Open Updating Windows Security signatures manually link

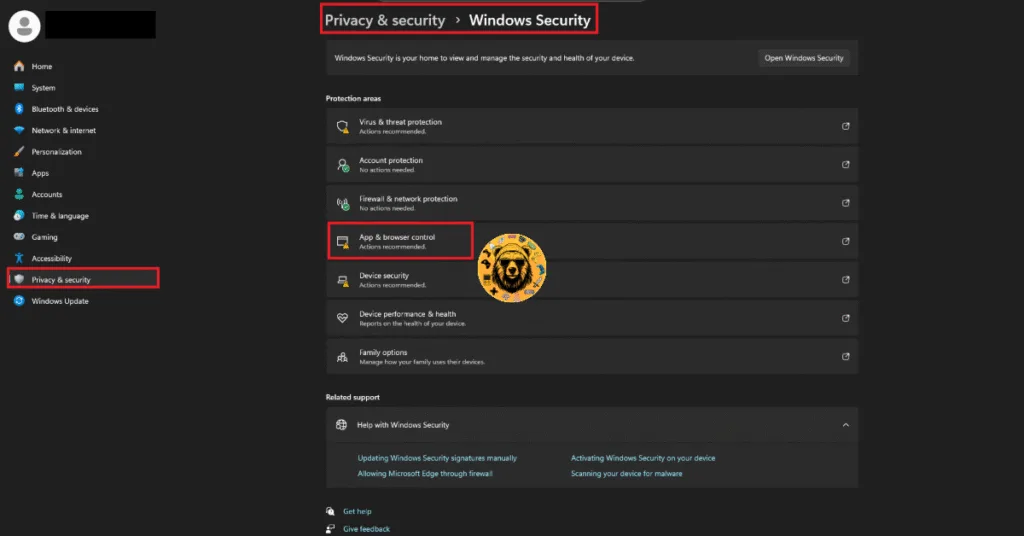coord(437,458)
